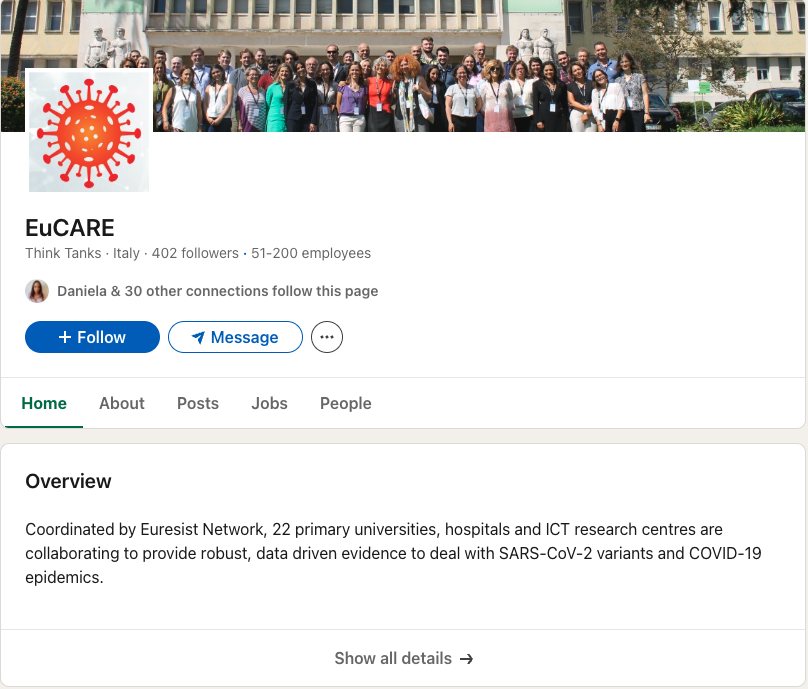The image size is (808, 689).
Task: View the Jobs tab
Action: click(269, 403)
